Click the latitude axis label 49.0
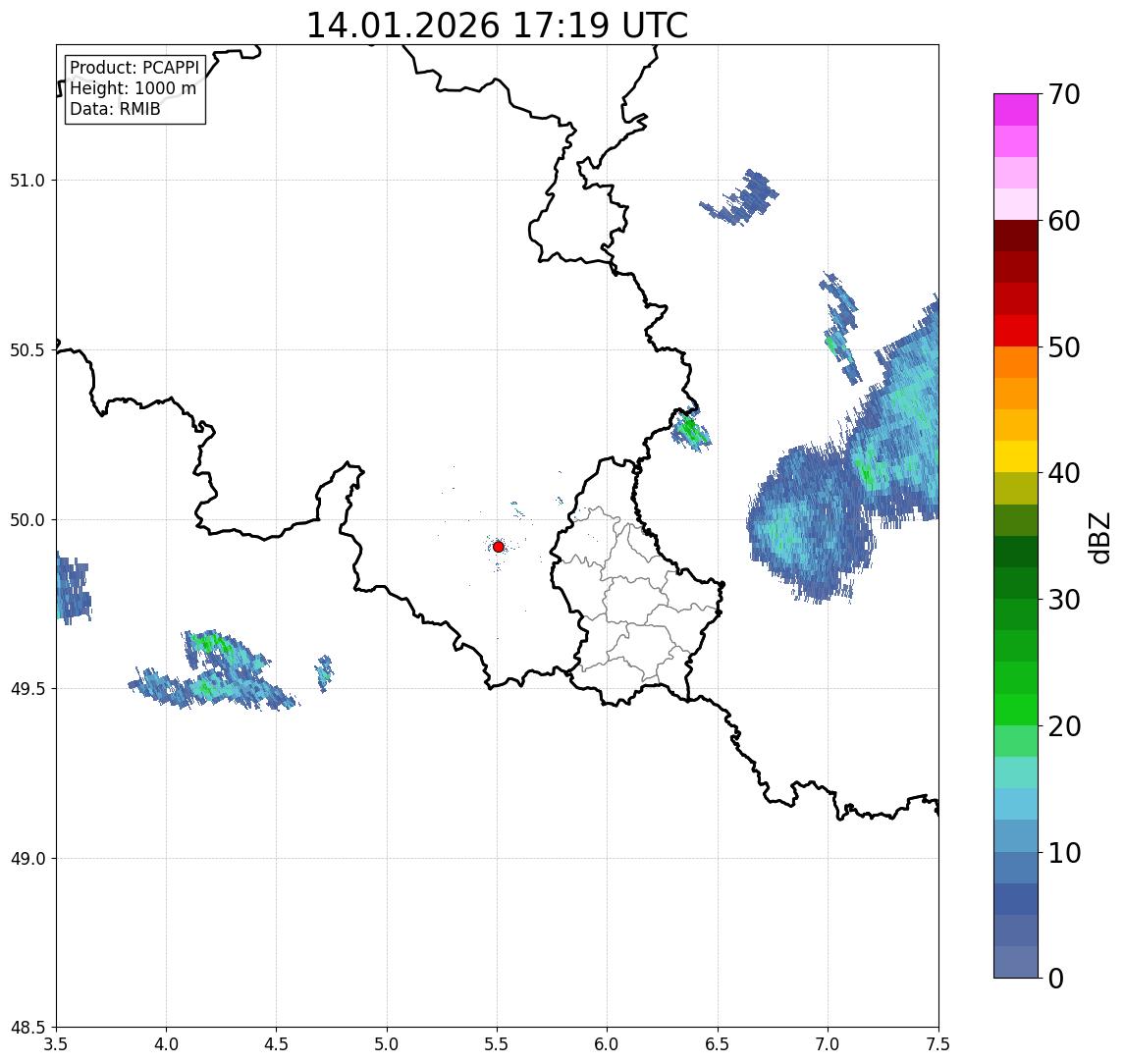Viewport: 1124px width, 1064px height. [x=27, y=858]
